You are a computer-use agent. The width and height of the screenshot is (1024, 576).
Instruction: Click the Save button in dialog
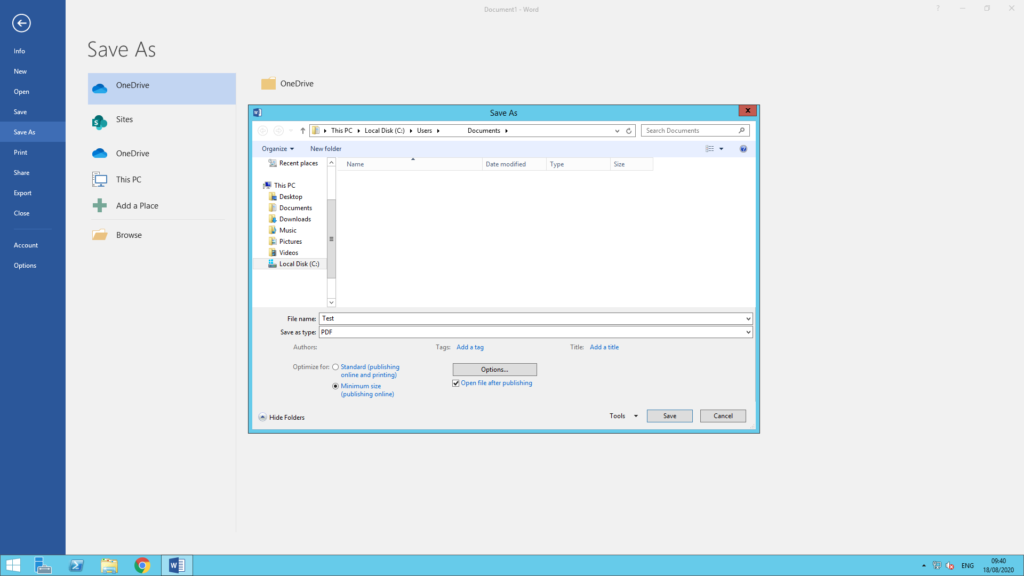pyautogui.click(x=669, y=416)
